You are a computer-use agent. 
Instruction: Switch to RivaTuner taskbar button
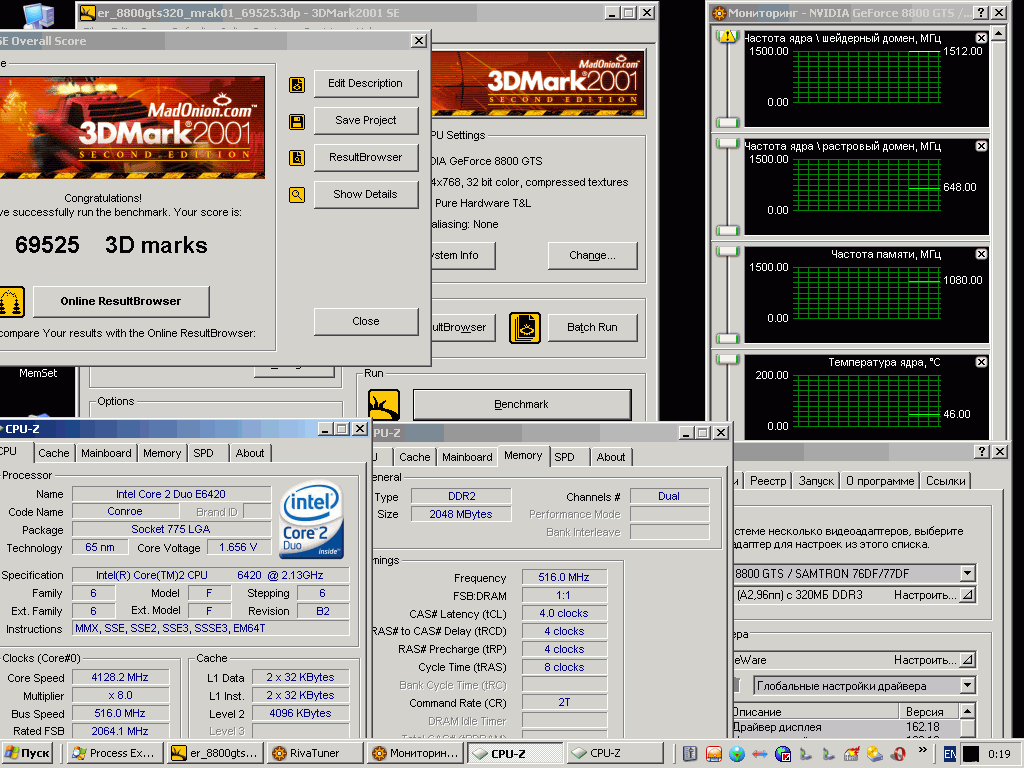[x=314, y=754]
